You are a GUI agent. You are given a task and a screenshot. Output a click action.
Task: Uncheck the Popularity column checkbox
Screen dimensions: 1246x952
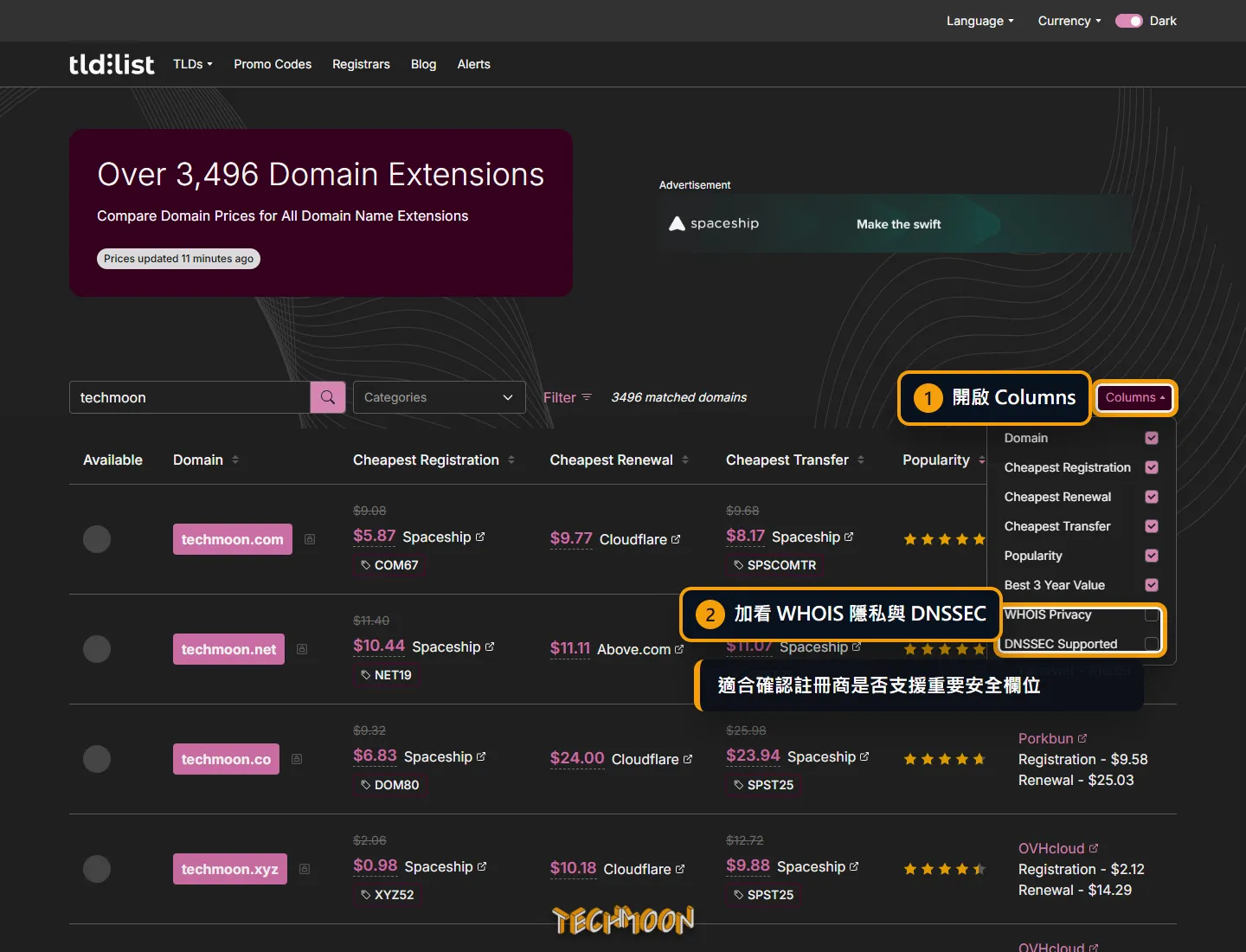(x=1152, y=556)
